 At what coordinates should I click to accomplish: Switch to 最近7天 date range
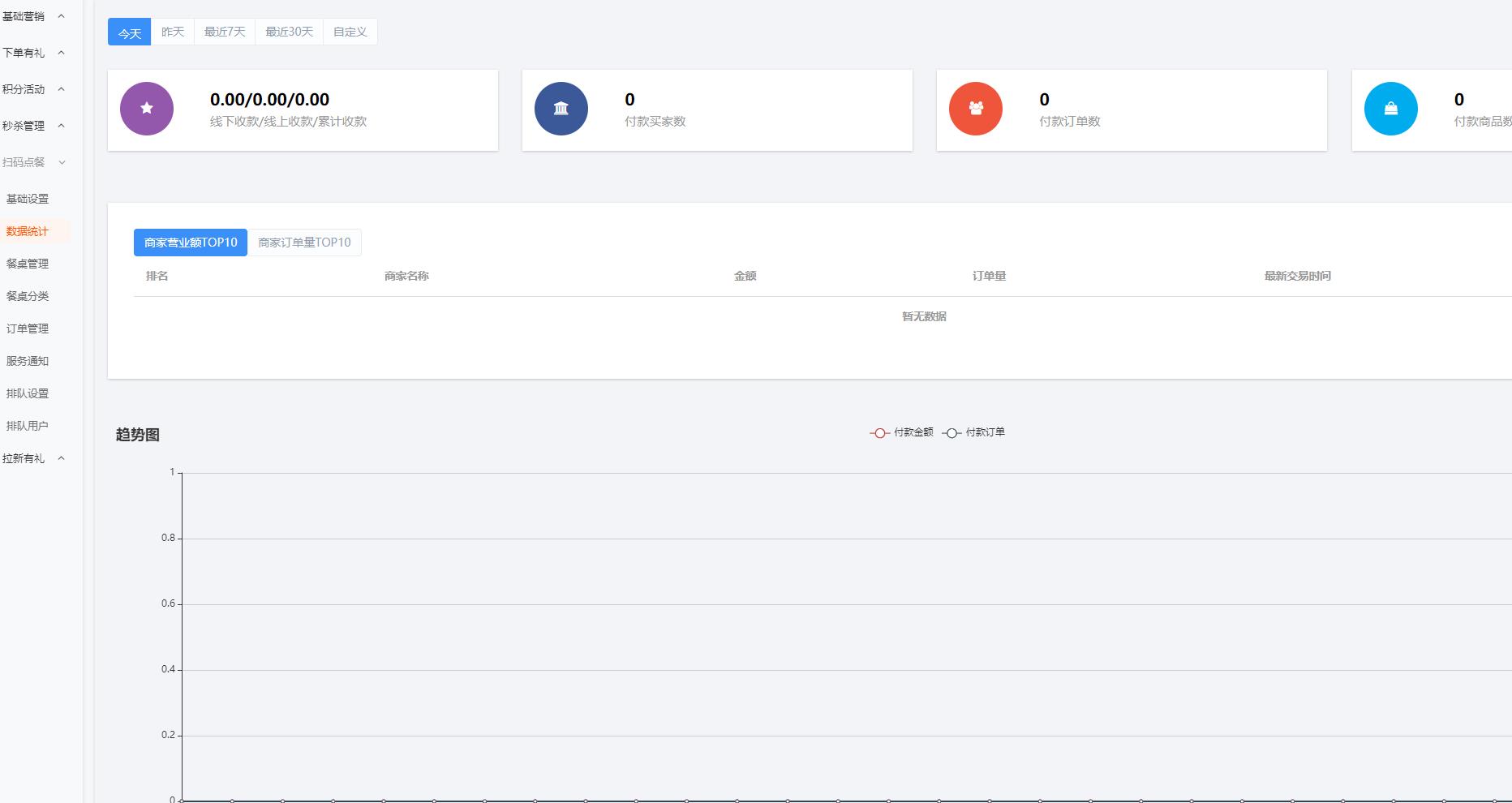pos(225,32)
